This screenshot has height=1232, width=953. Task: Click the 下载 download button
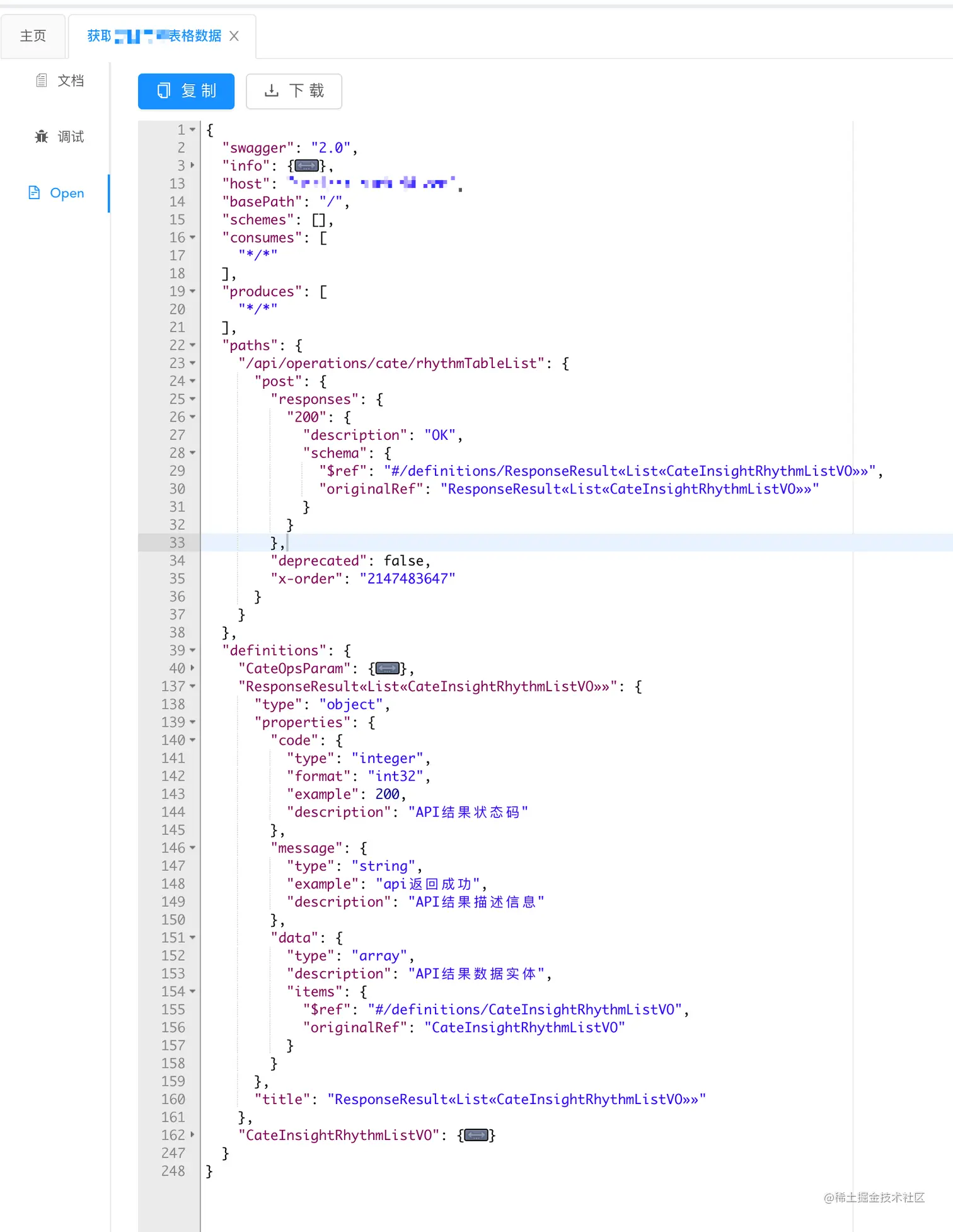294,91
